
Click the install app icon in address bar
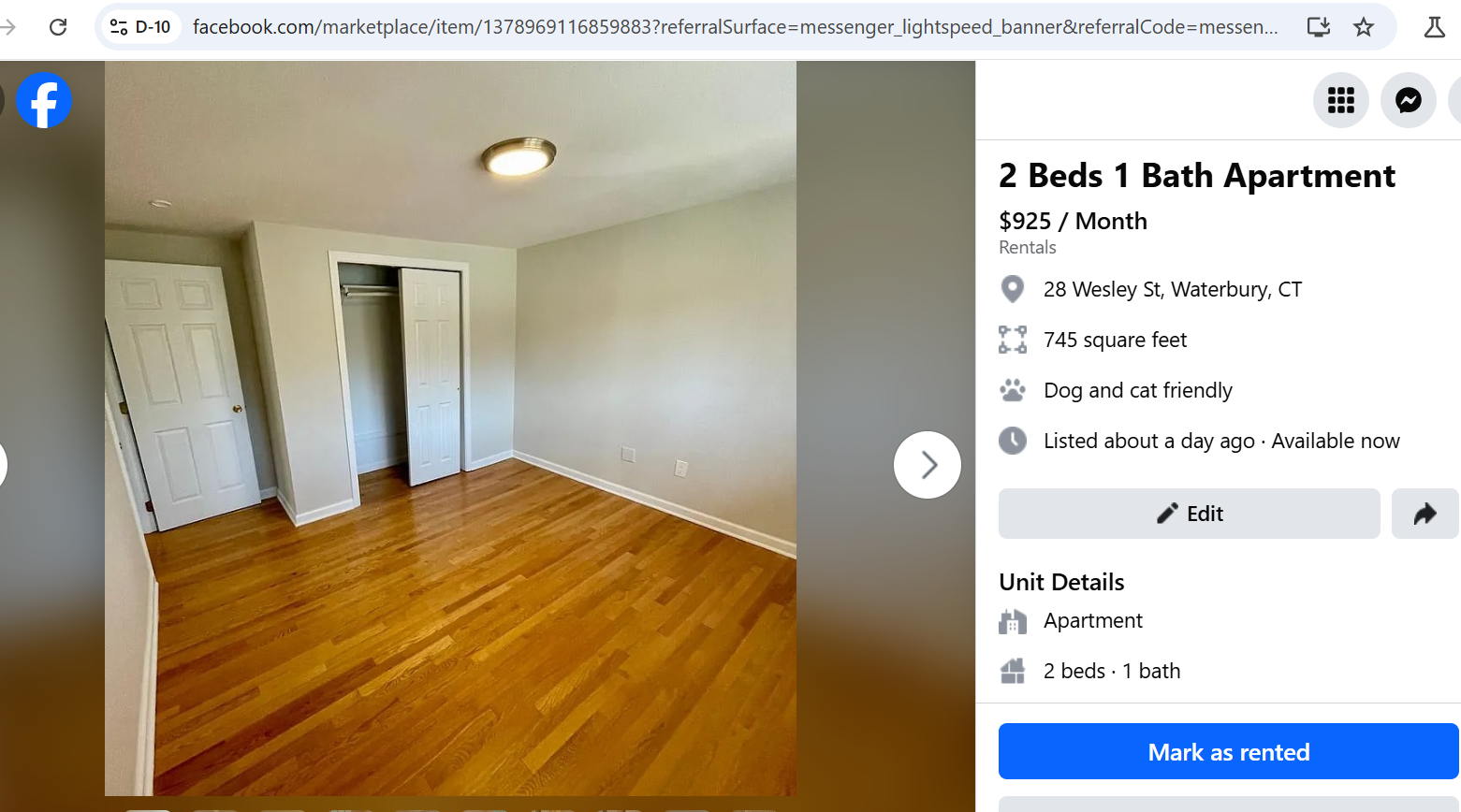[x=1319, y=27]
